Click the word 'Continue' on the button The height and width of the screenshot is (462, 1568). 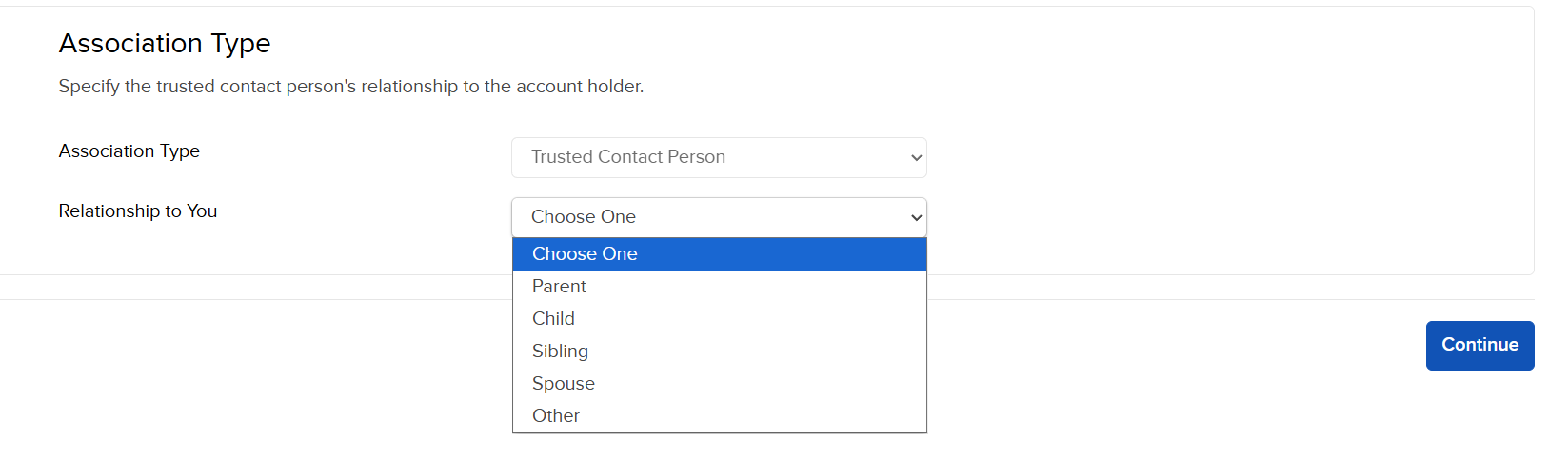tap(1479, 345)
